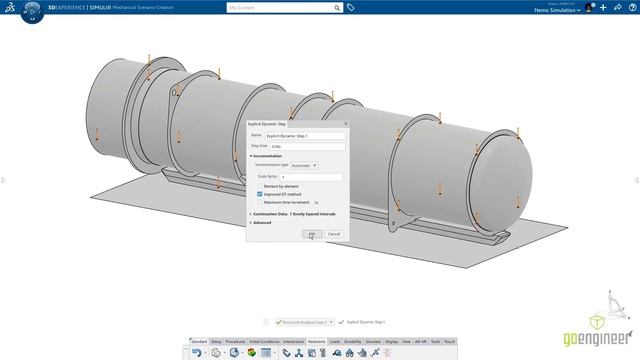Open the Share icon in top bar
The height and width of the screenshot is (360, 640).
click(618, 7)
